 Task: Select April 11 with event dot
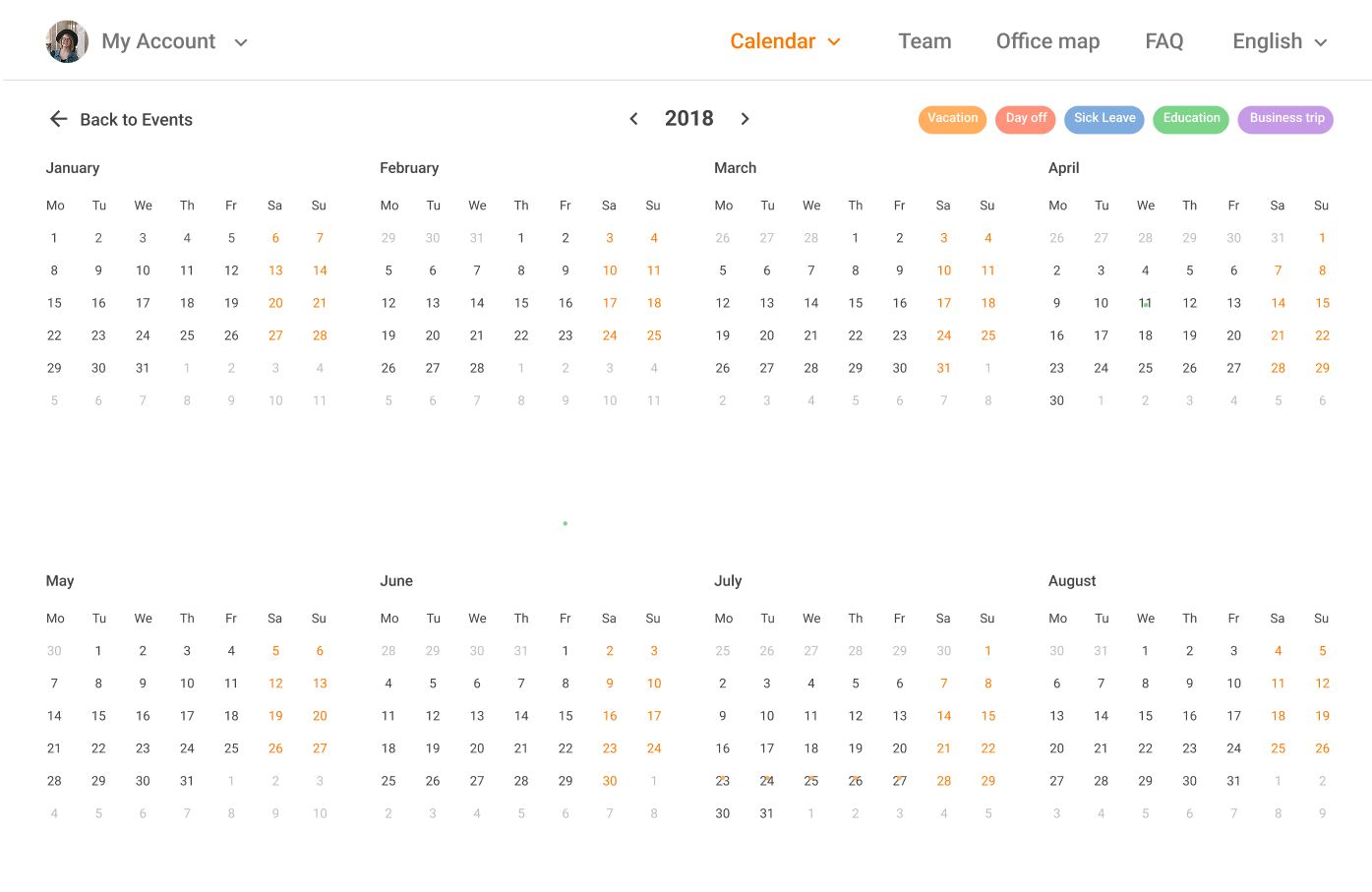click(1146, 303)
